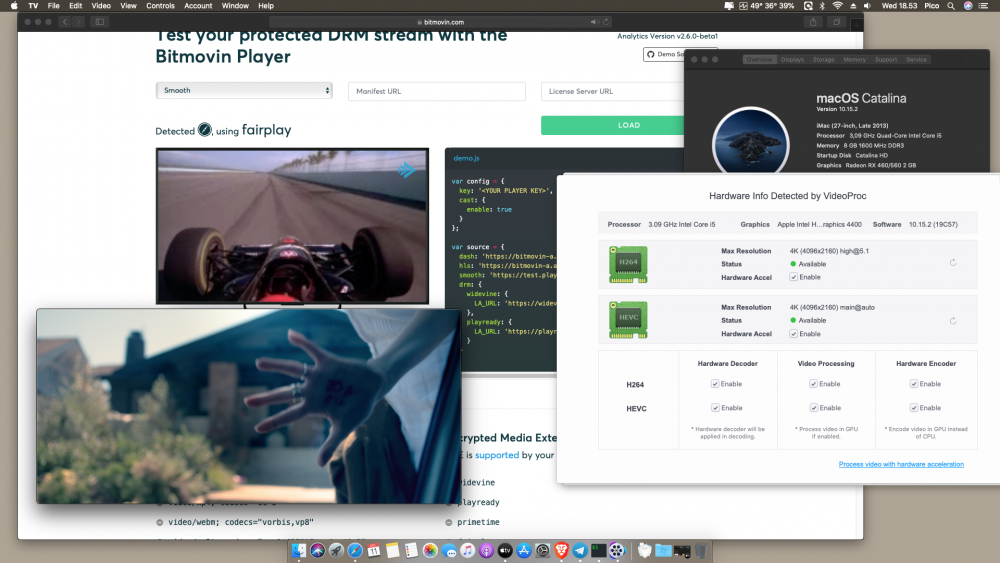The height and width of the screenshot is (563, 1000).
Task: Show all tabs in Safari
Action: (x=836, y=22)
